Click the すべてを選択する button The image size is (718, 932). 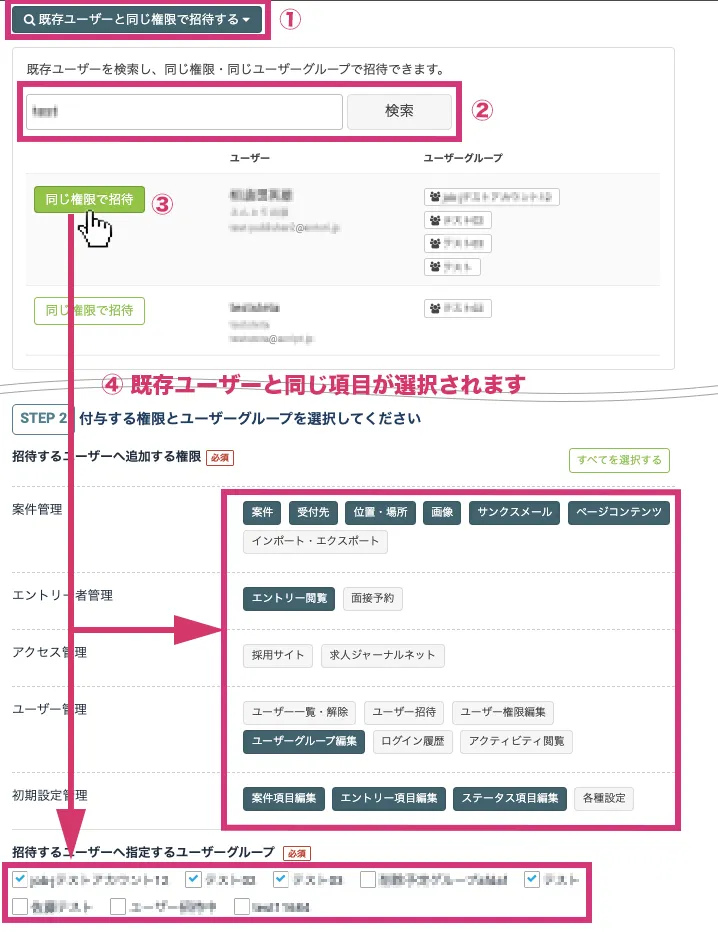click(x=618, y=460)
